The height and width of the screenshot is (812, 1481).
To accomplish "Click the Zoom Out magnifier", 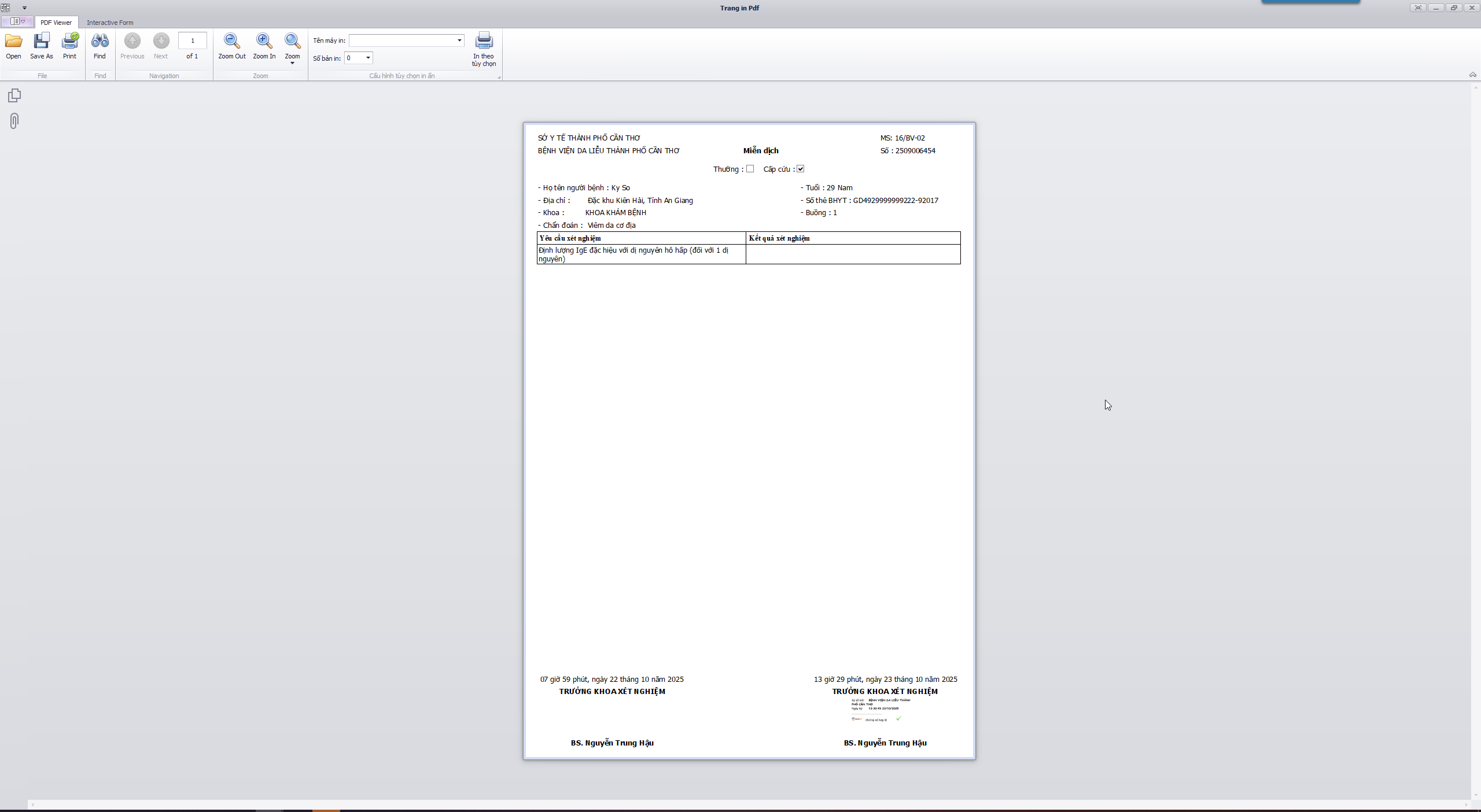I will 231,41.
